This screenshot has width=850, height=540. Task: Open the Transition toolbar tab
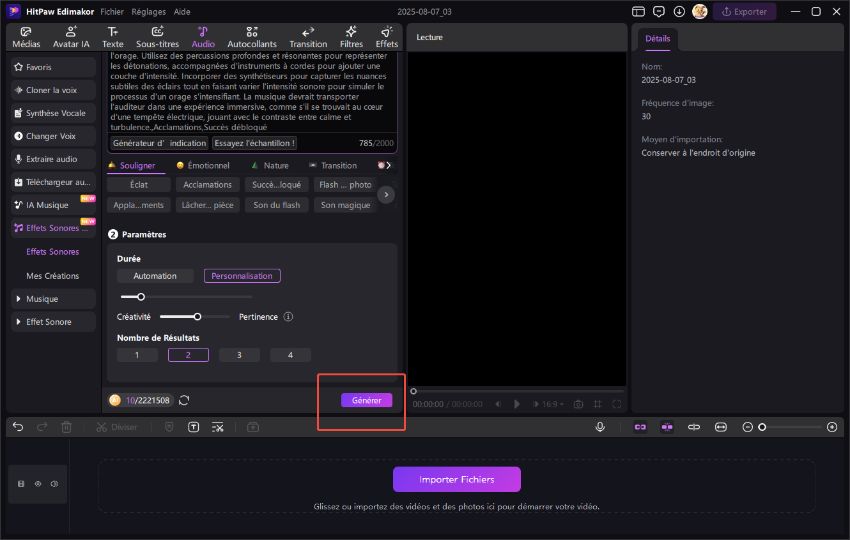[308, 37]
